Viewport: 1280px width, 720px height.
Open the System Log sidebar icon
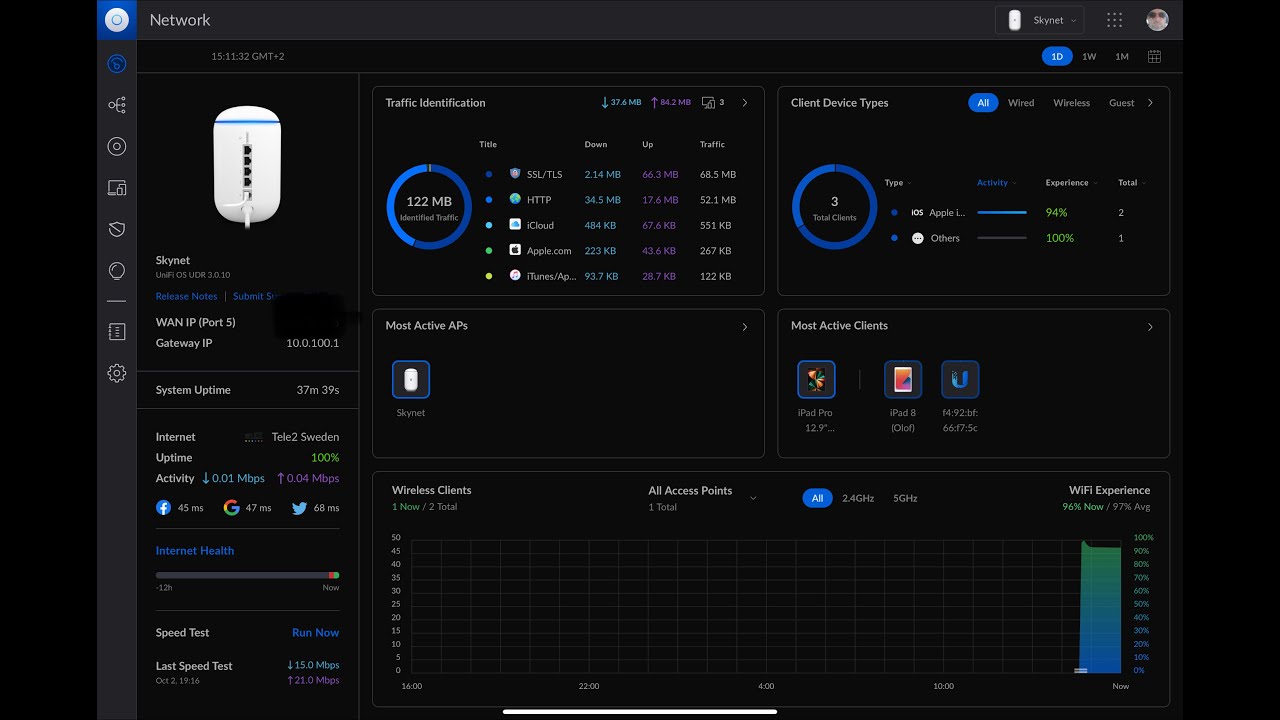tap(117, 332)
